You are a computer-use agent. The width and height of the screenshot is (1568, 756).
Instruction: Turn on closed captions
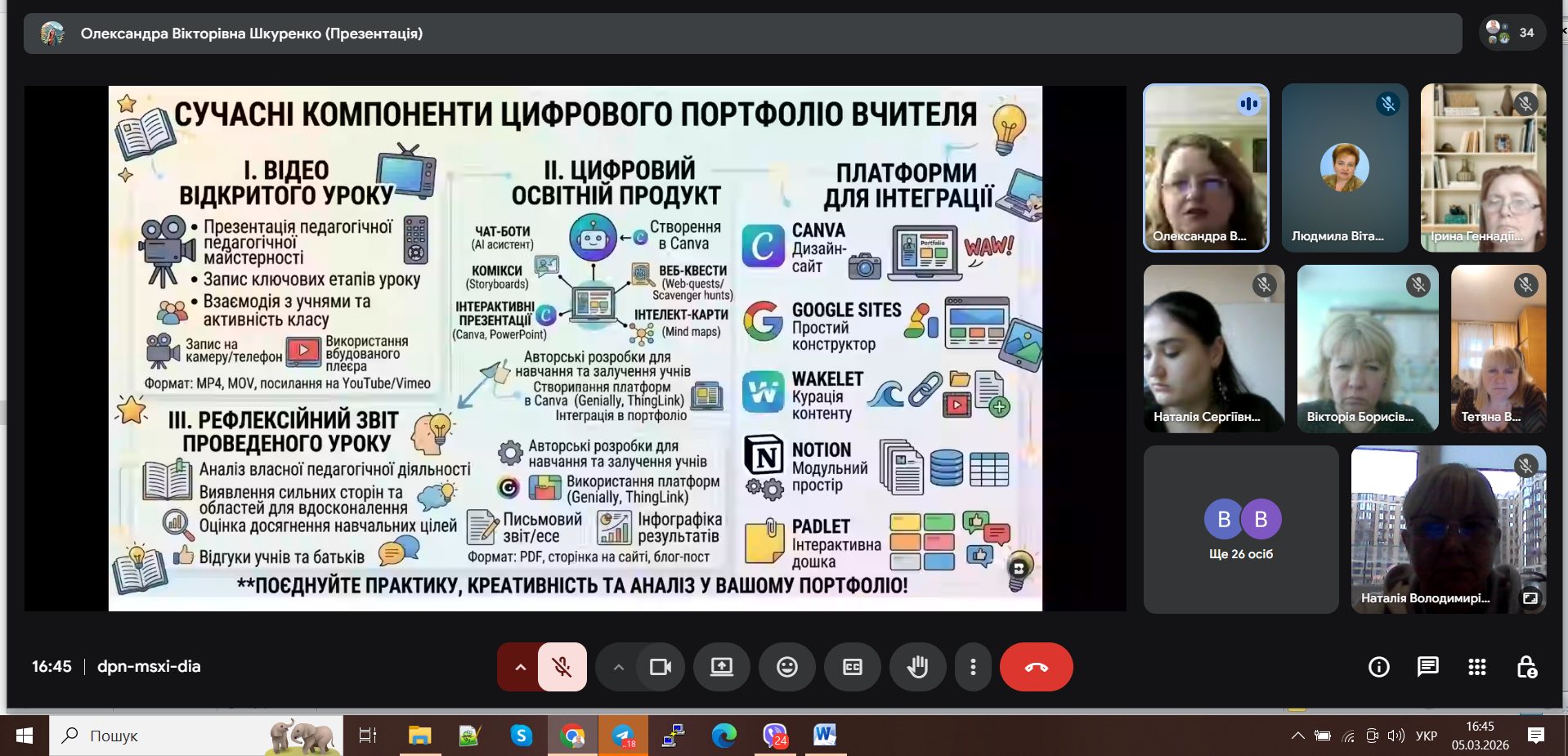coord(852,667)
